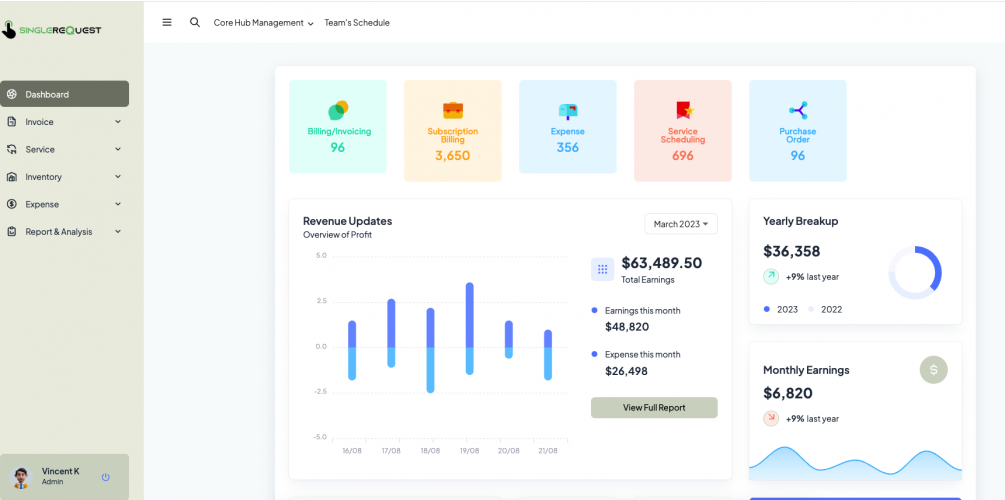1005x500 pixels.
Task: Click the Expense this month legend dot
Action: click(595, 354)
